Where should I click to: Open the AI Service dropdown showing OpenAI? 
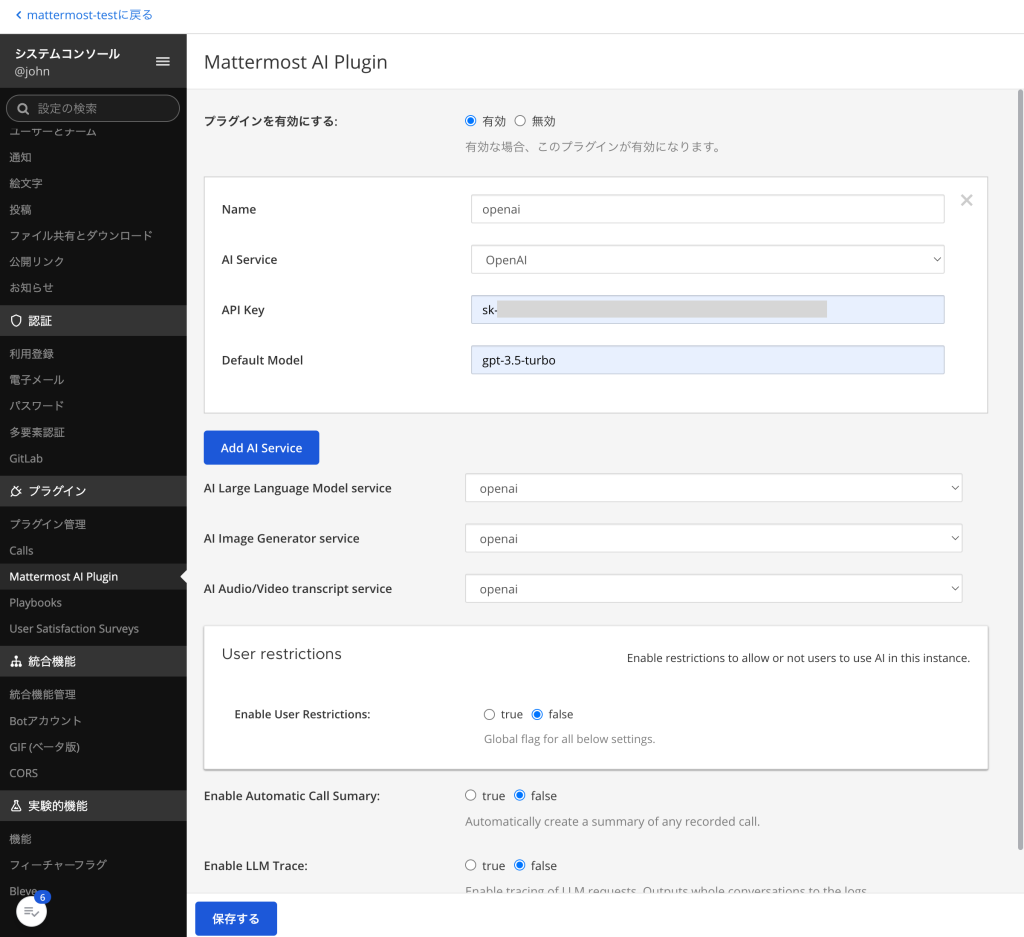point(707,260)
